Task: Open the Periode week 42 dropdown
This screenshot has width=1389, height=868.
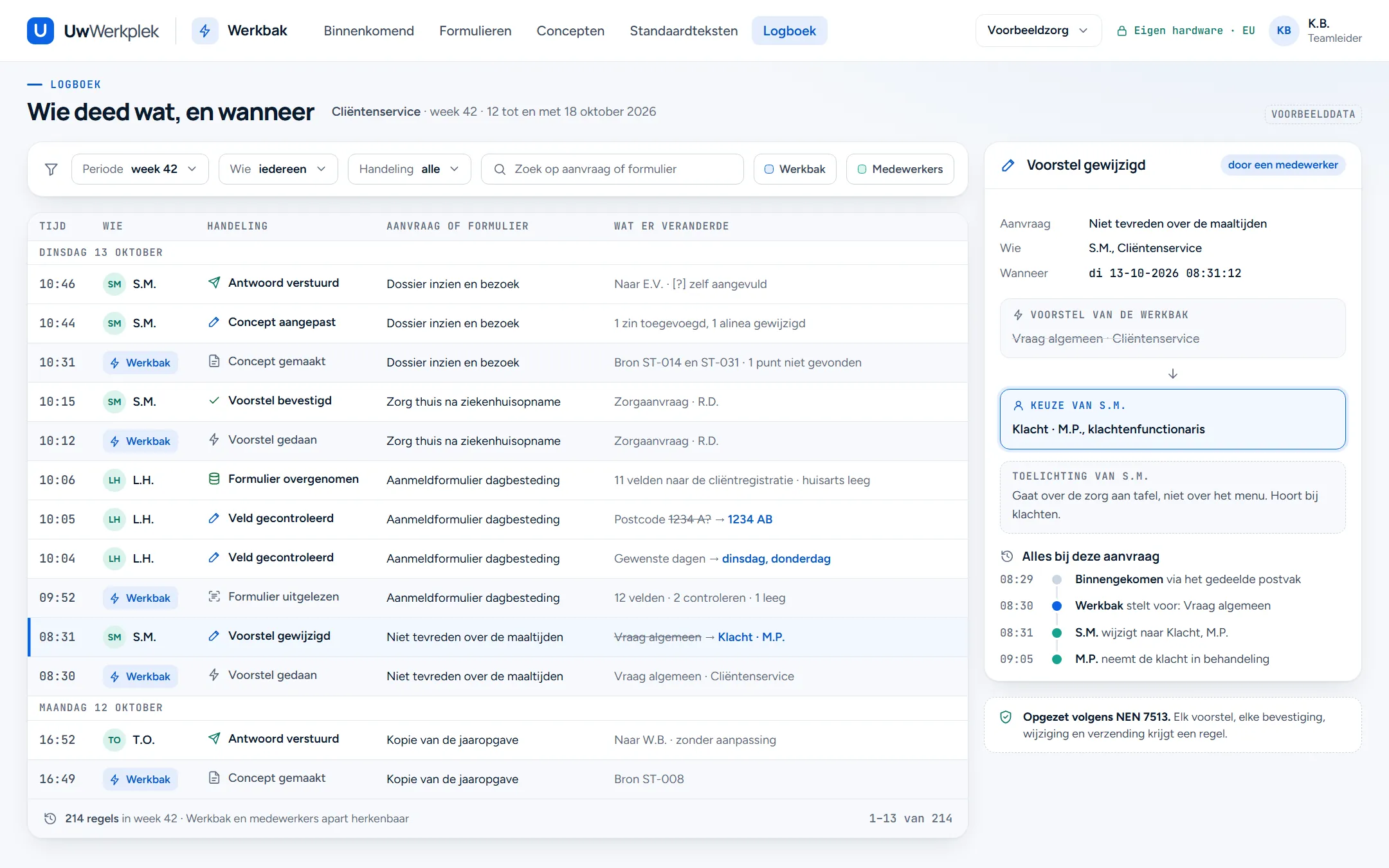Action: [x=140, y=169]
